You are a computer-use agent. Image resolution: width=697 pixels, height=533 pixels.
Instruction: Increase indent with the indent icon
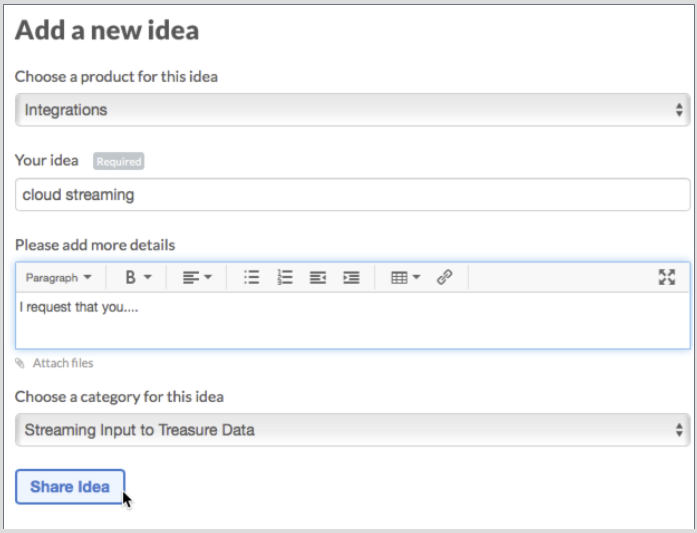(x=351, y=277)
